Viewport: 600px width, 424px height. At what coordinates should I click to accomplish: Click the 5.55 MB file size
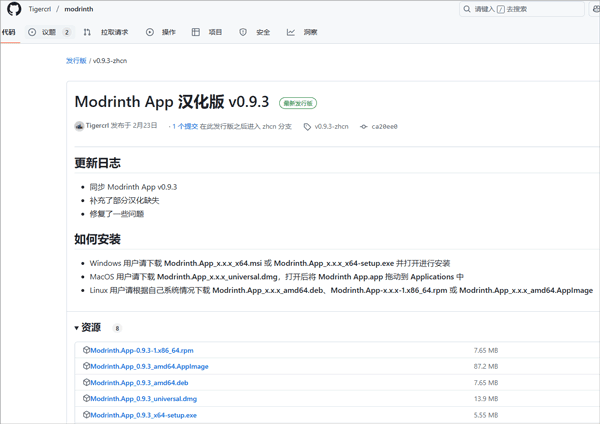[x=486, y=415]
